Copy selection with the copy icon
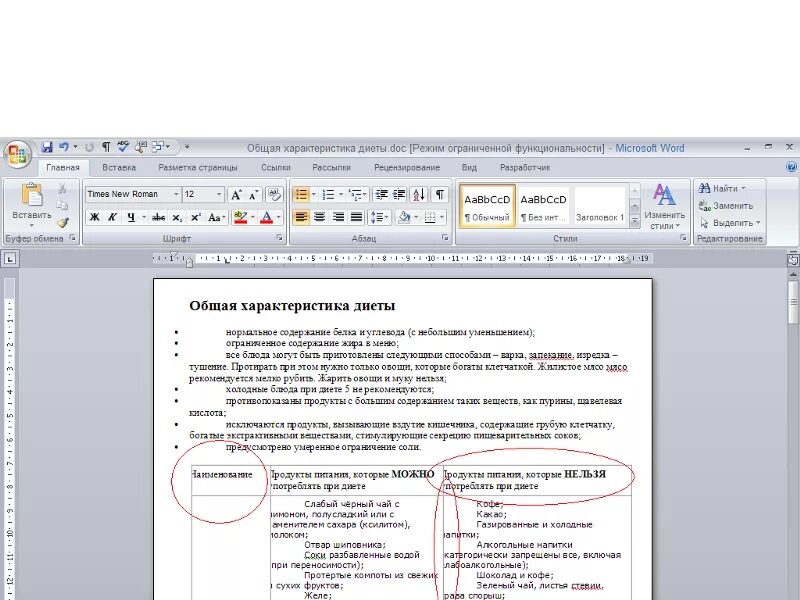The image size is (800, 600). pos(62,205)
